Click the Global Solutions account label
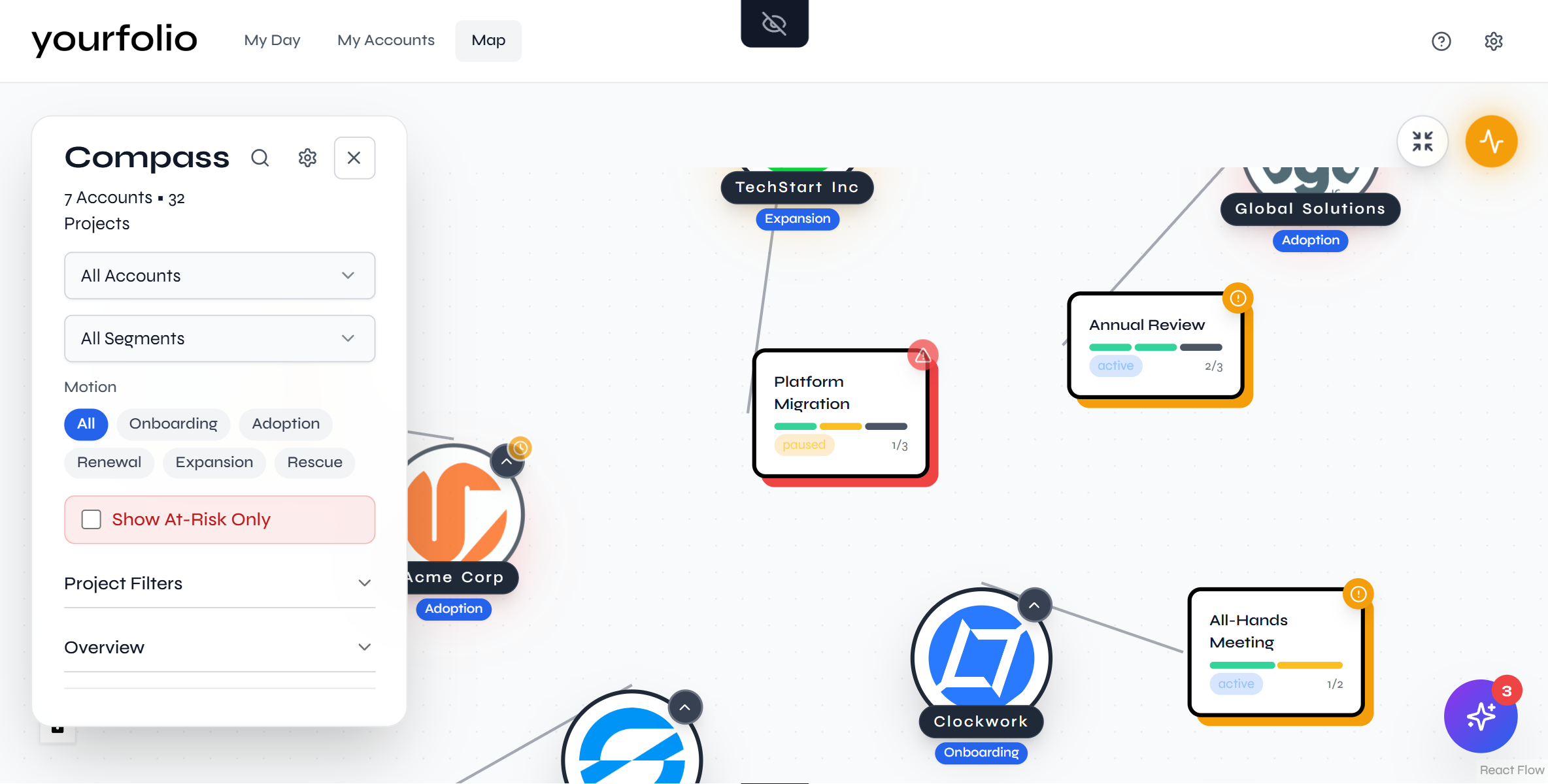1548x784 pixels. tap(1310, 209)
